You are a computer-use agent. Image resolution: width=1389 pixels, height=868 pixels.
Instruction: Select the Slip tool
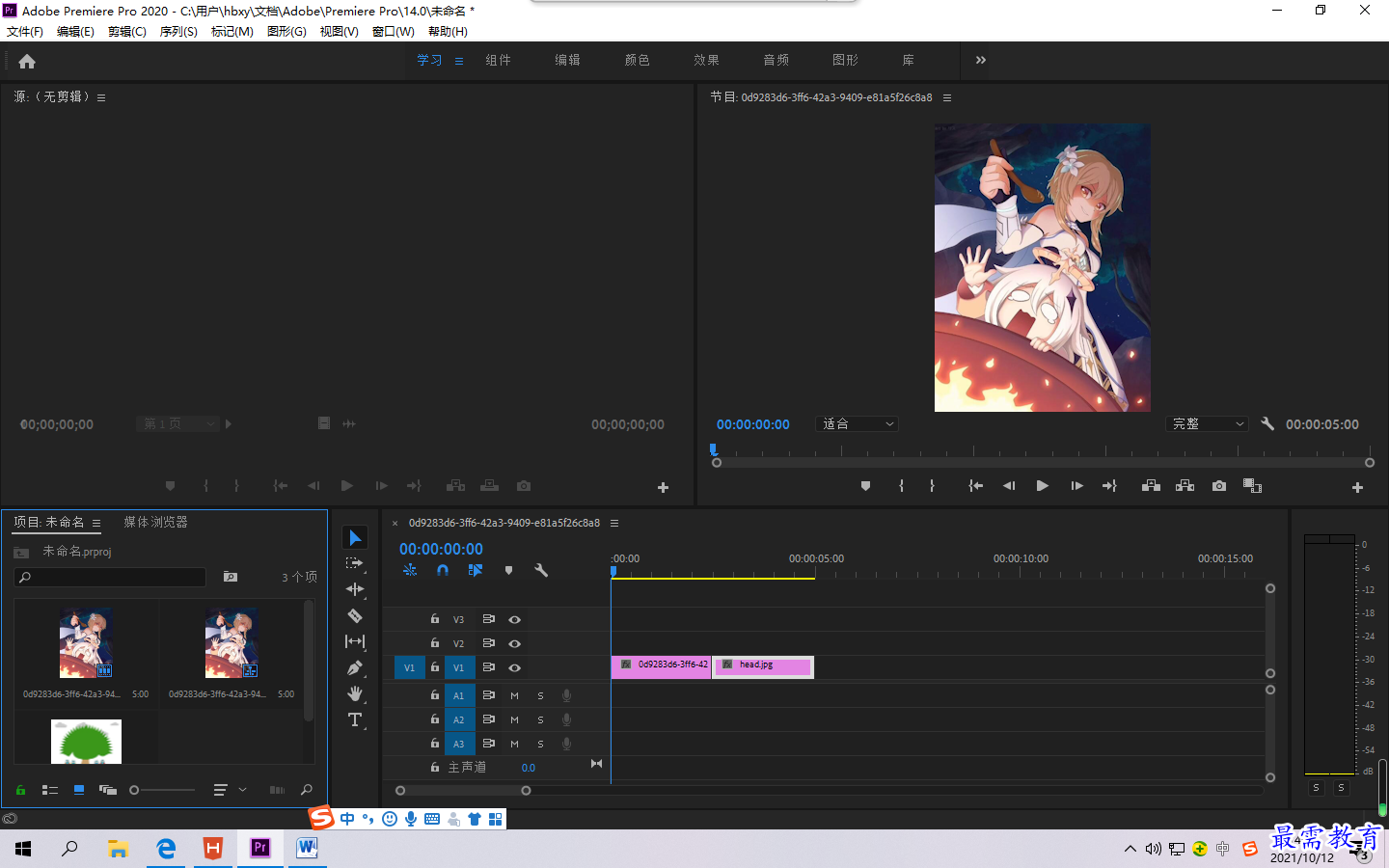[355, 641]
